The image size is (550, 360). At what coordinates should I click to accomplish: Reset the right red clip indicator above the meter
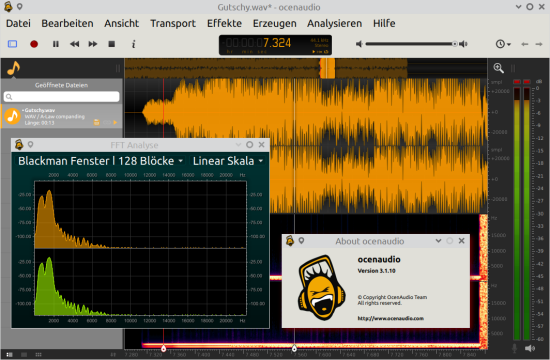click(x=526, y=82)
